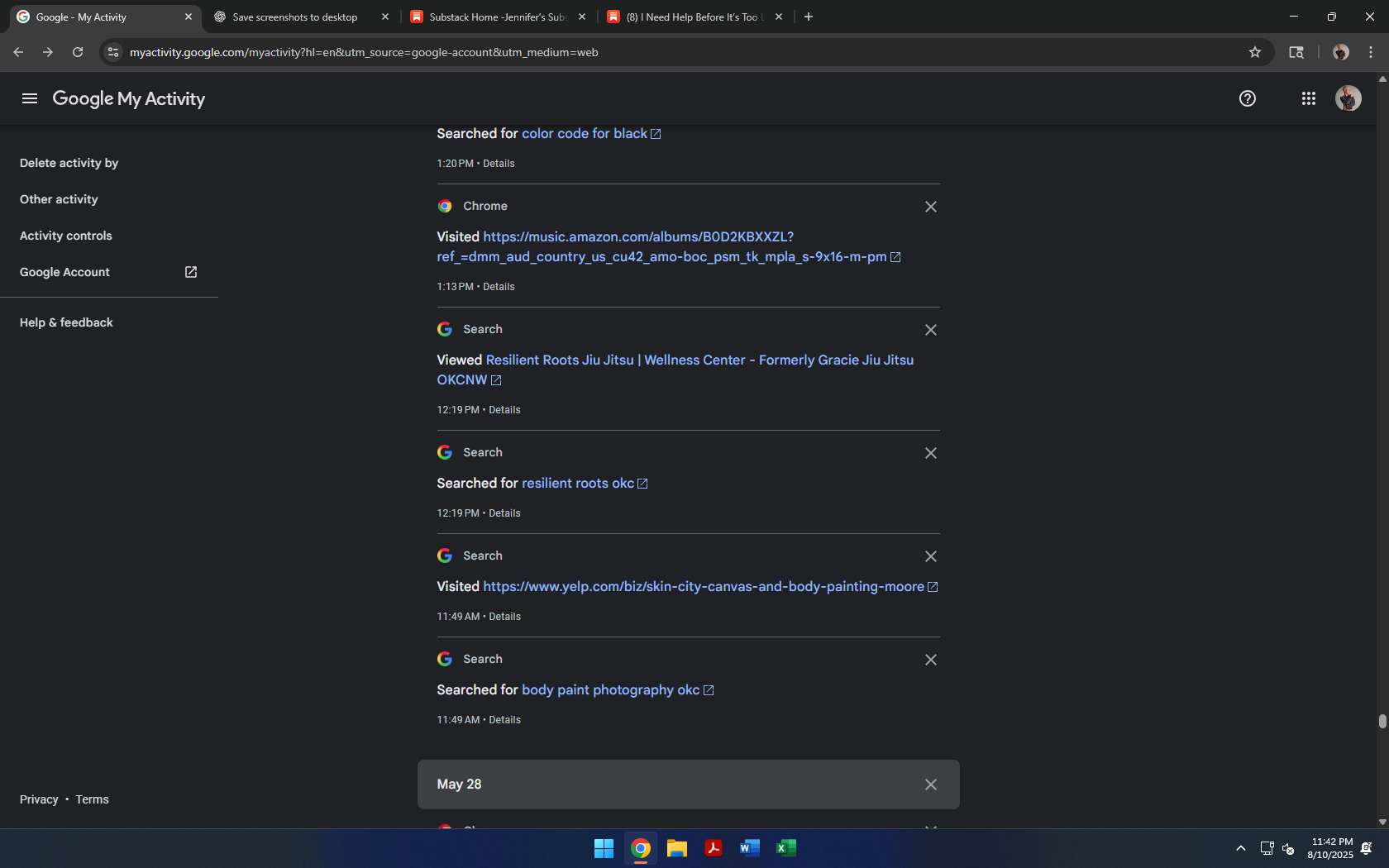This screenshot has width=1389, height=868.
Task: Open Activity controls in sidebar
Action: tap(66, 236)
